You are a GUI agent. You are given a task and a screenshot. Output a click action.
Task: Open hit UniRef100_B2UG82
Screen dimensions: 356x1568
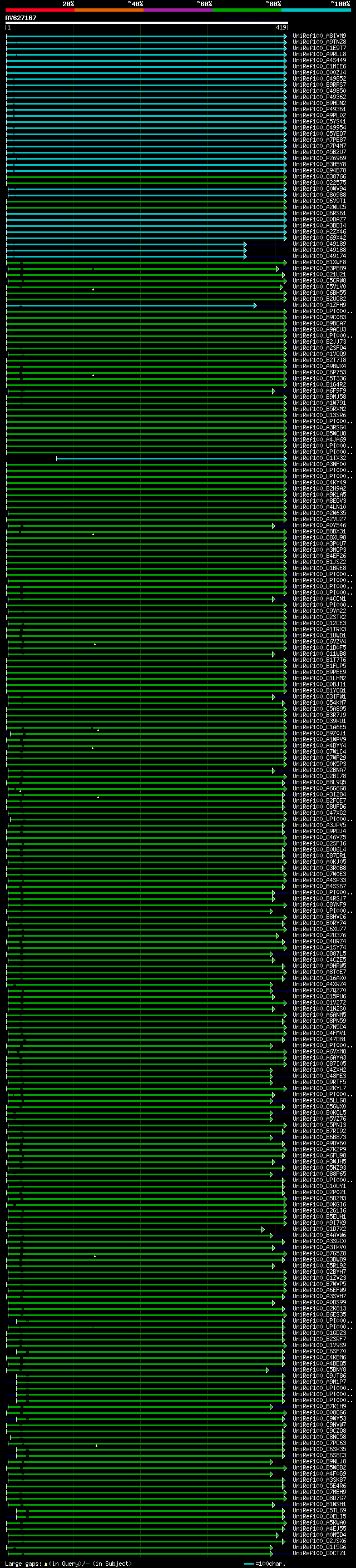[x=319, y=299]
